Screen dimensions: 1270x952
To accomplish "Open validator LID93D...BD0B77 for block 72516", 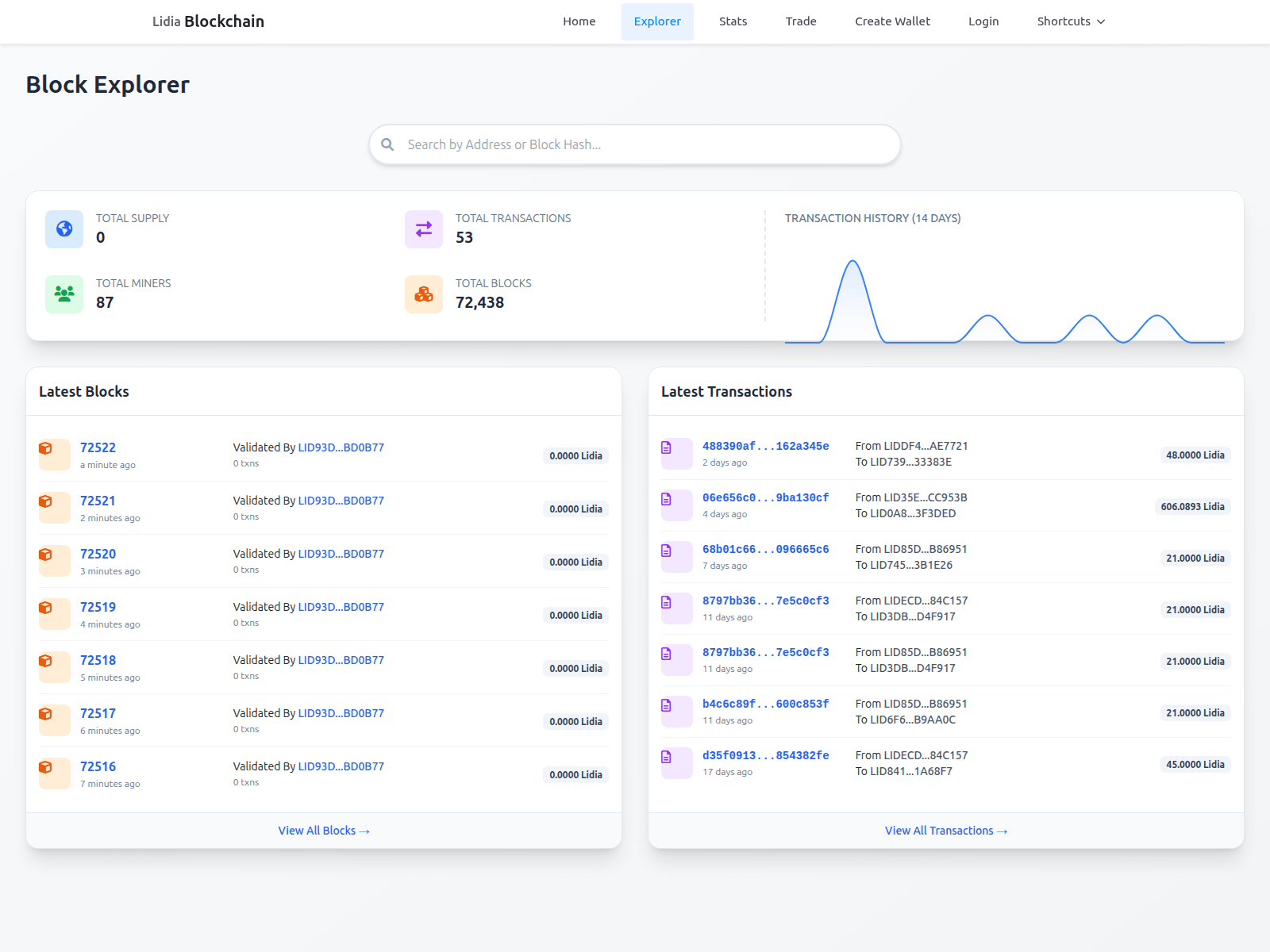I will [x=341, y=766].
